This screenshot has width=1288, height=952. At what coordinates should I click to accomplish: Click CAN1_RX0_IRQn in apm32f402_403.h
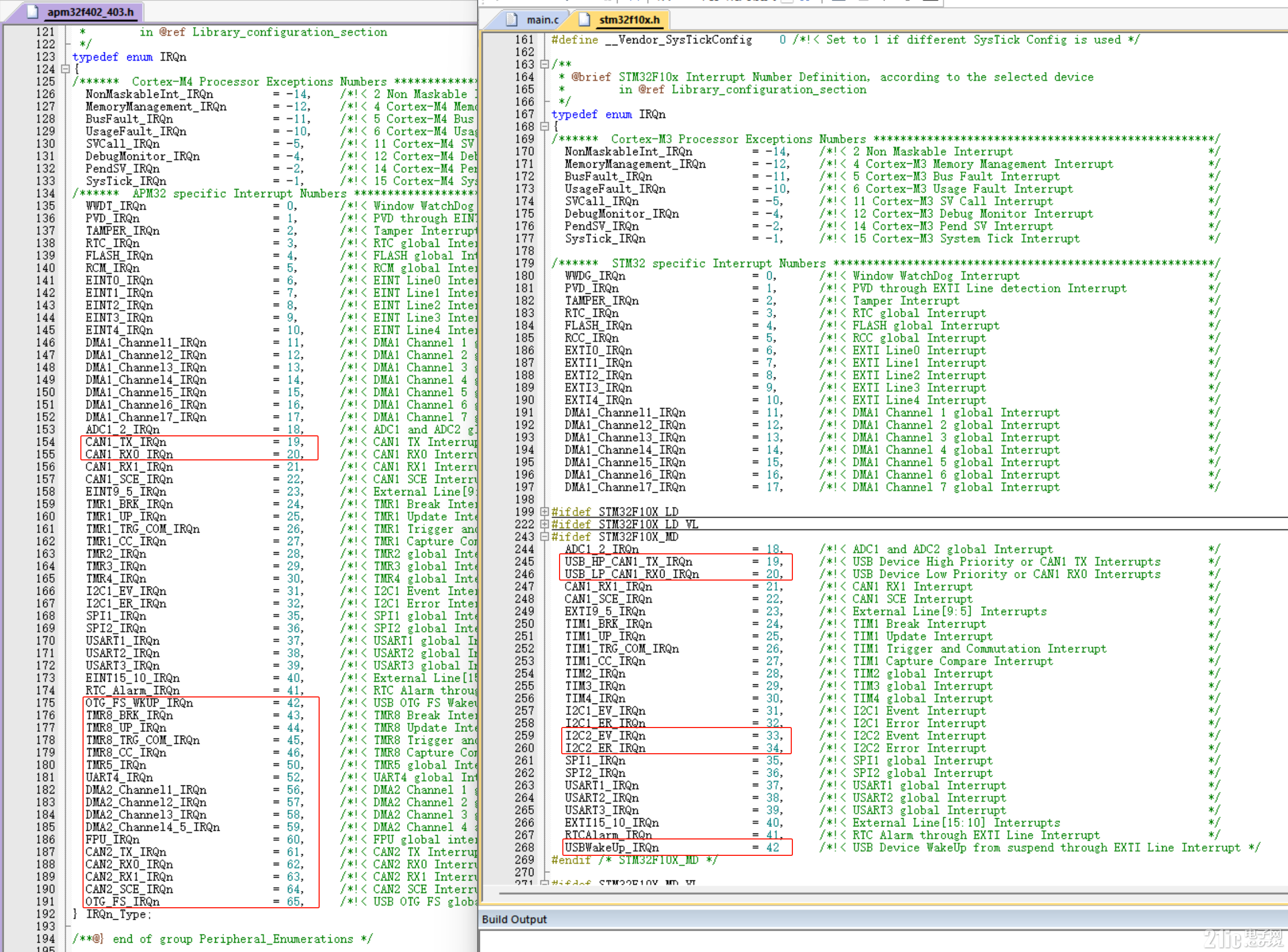129,454
